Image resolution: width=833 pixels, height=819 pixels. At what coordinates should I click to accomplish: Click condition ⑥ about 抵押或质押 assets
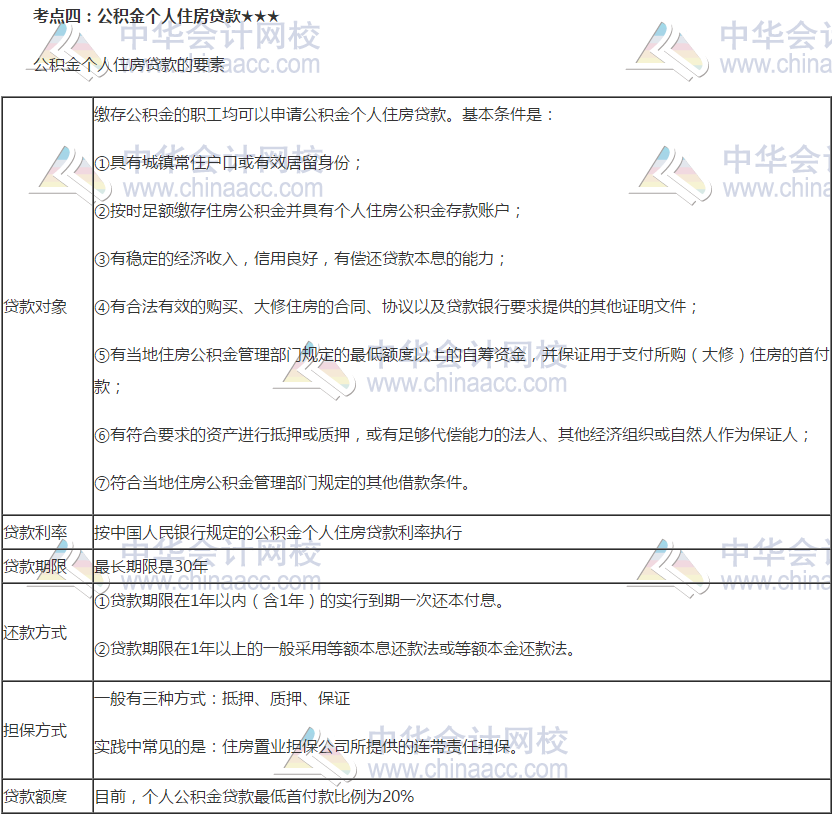[x=451, y=434]
